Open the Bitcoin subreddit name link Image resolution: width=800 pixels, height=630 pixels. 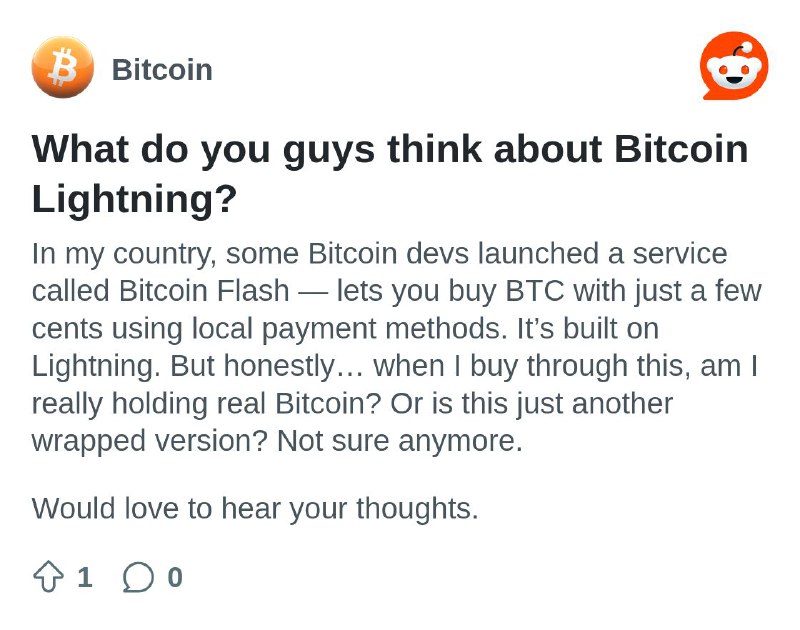click(x=162, y=69)
